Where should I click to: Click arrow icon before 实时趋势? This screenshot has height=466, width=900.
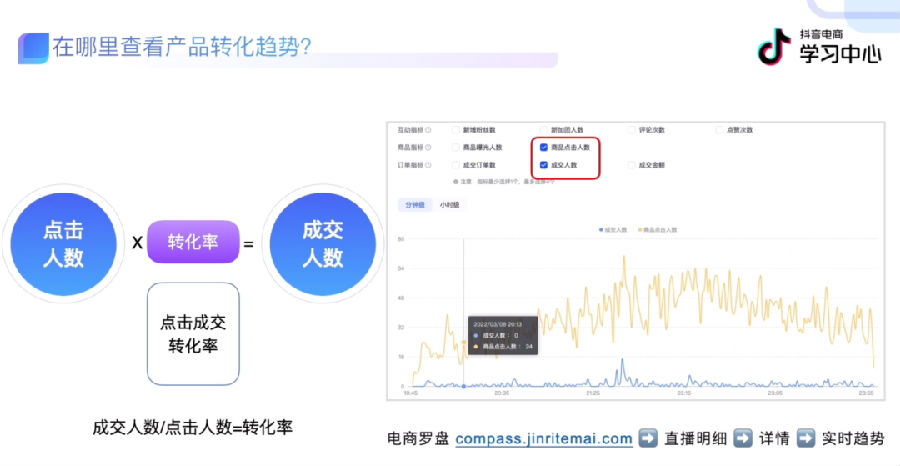[804, 439]
